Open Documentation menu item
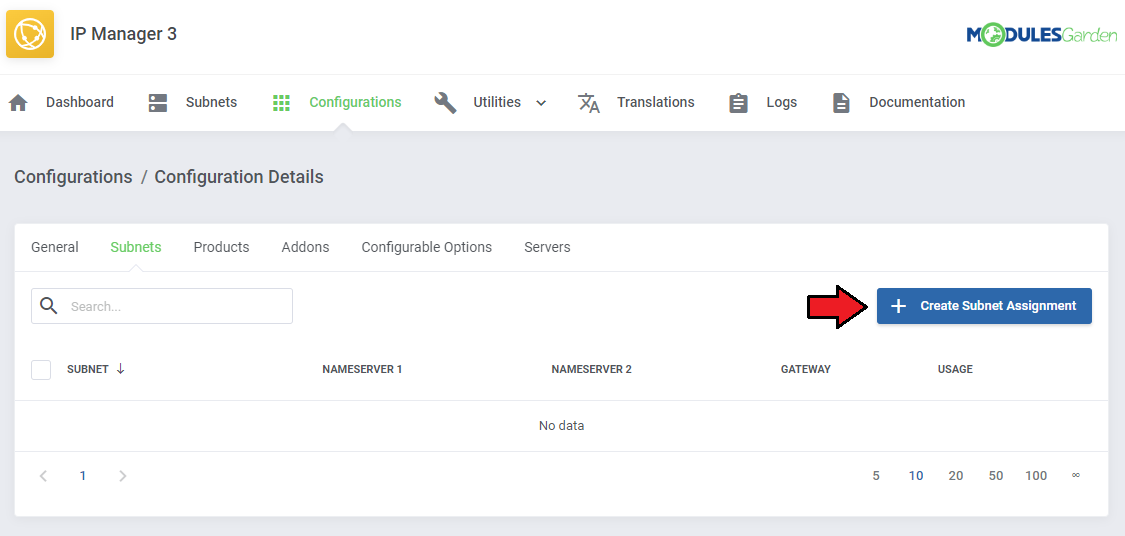The height and width of the screenshot is (536, 1125). [x=917, y=102]
